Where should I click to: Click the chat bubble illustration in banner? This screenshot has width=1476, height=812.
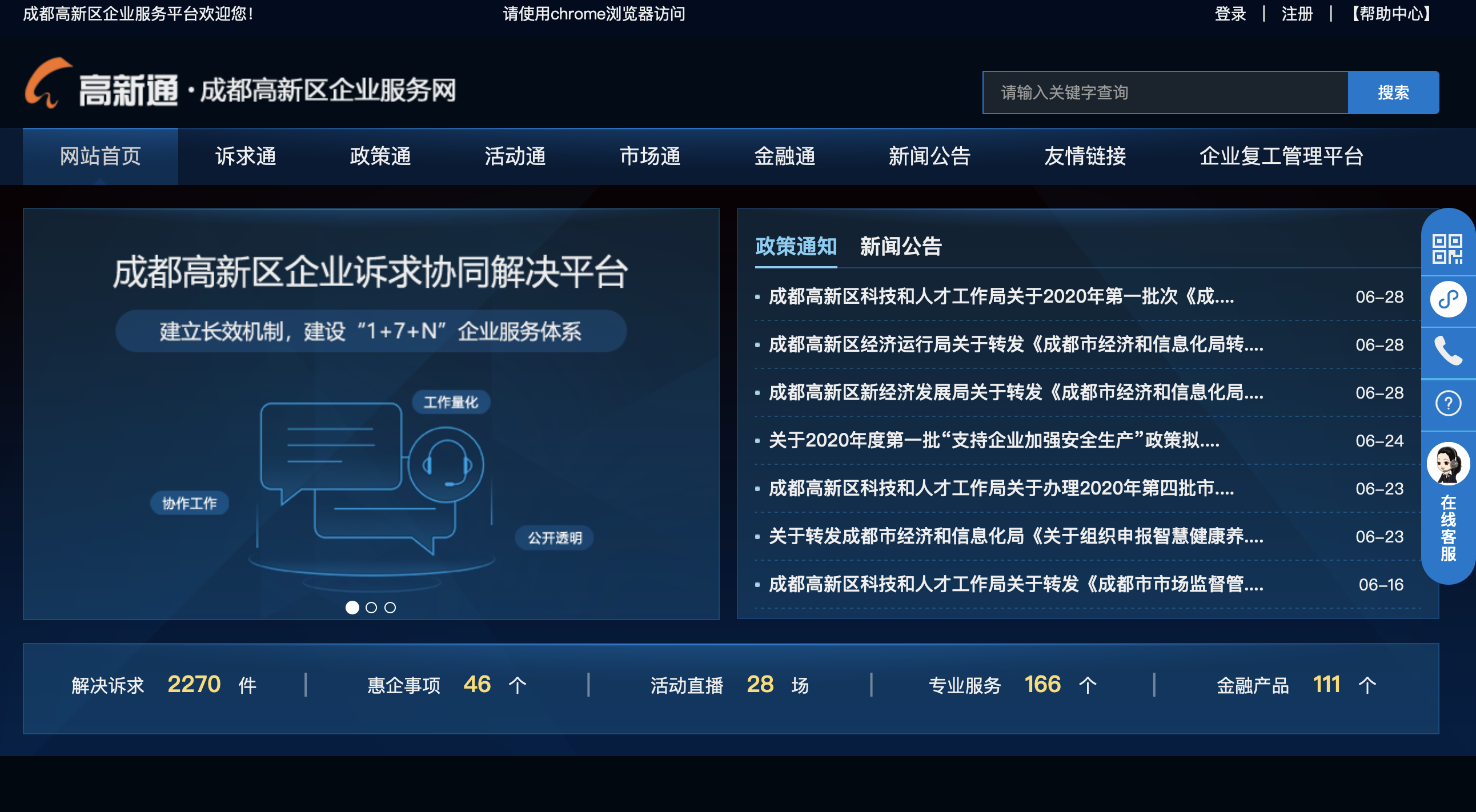pos(330,448)
